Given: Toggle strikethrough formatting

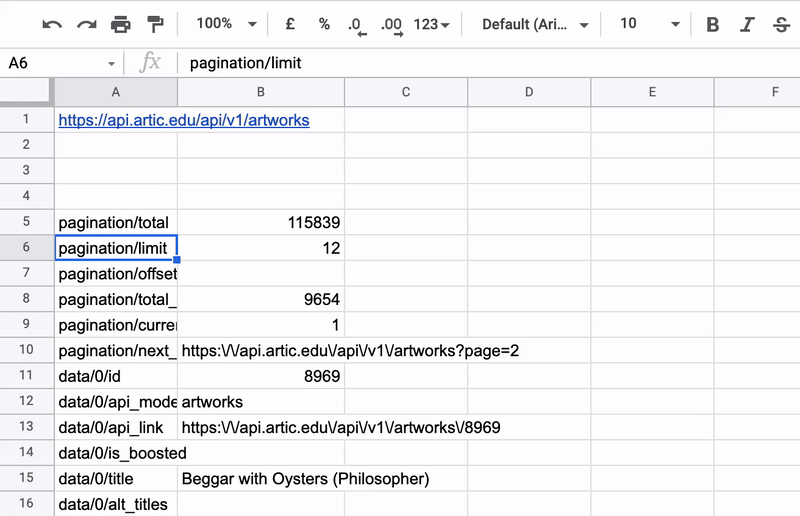Looking at the screenshot, I should [781, 24].
